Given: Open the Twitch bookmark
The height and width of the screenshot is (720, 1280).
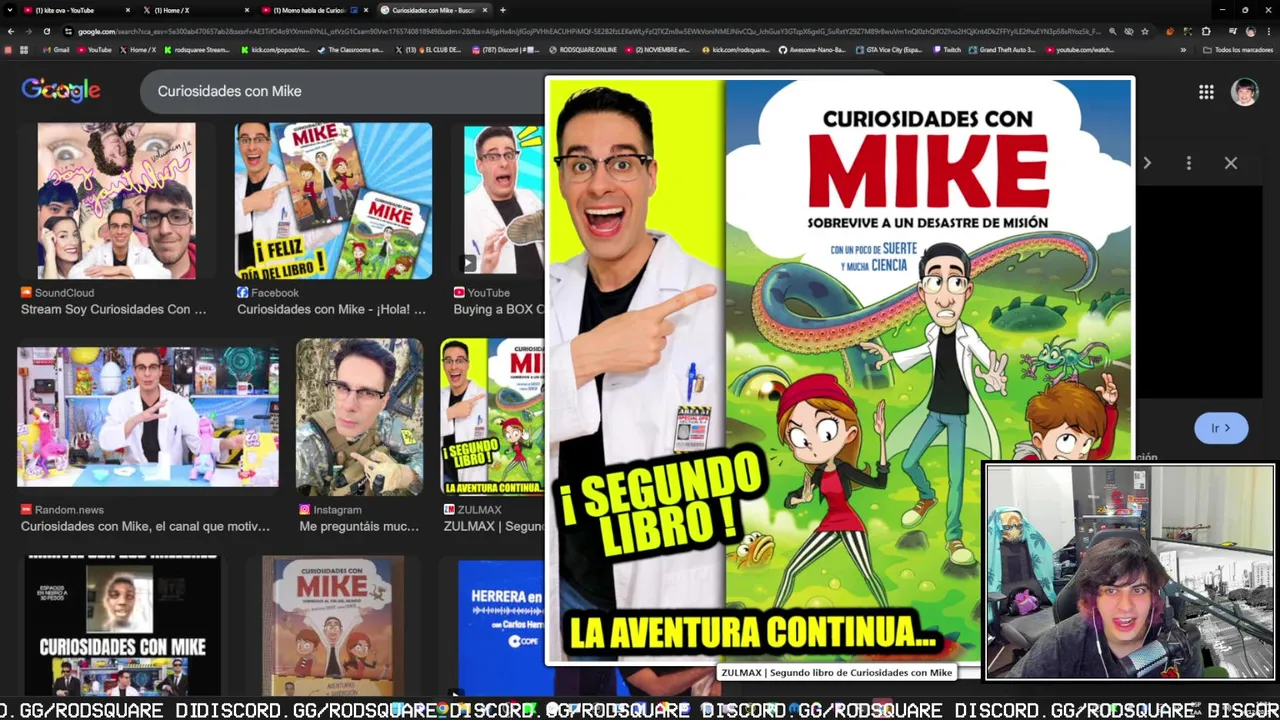Looking at the screenshot, I should 948,50.
